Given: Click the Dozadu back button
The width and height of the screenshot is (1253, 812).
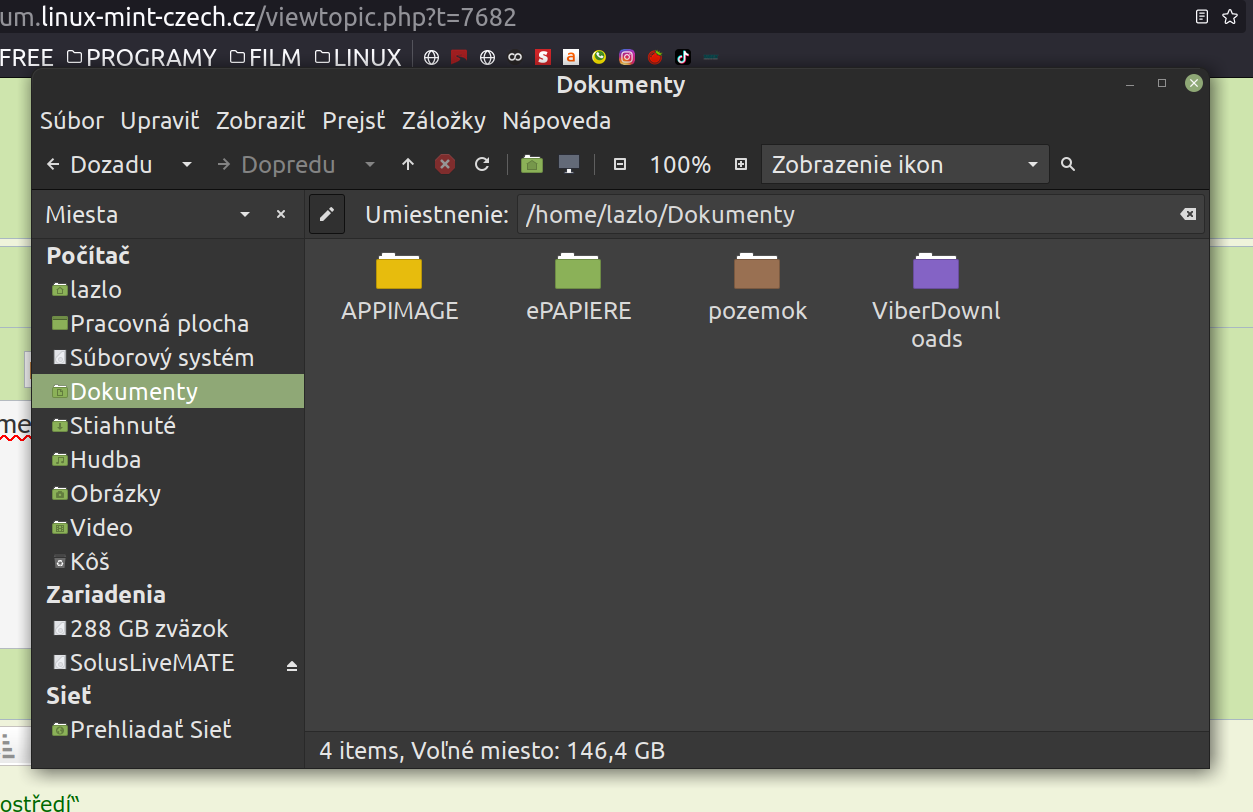Looking at the screenshot, I should point(100,165).
